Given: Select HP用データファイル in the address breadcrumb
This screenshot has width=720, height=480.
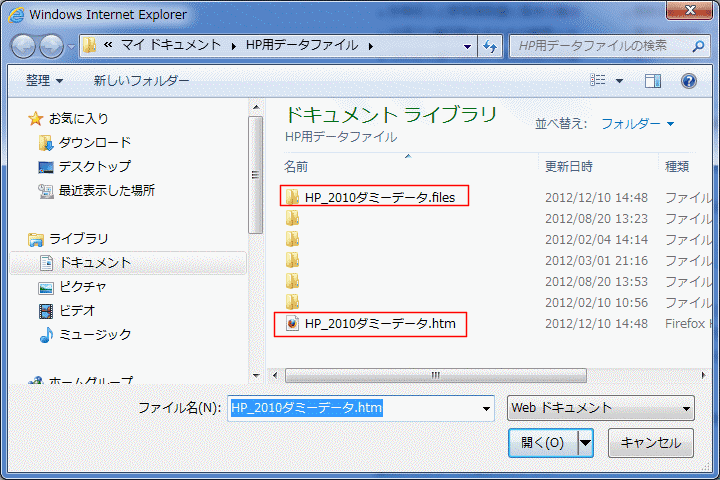Looking at the screenshot, I should (302, 45).
